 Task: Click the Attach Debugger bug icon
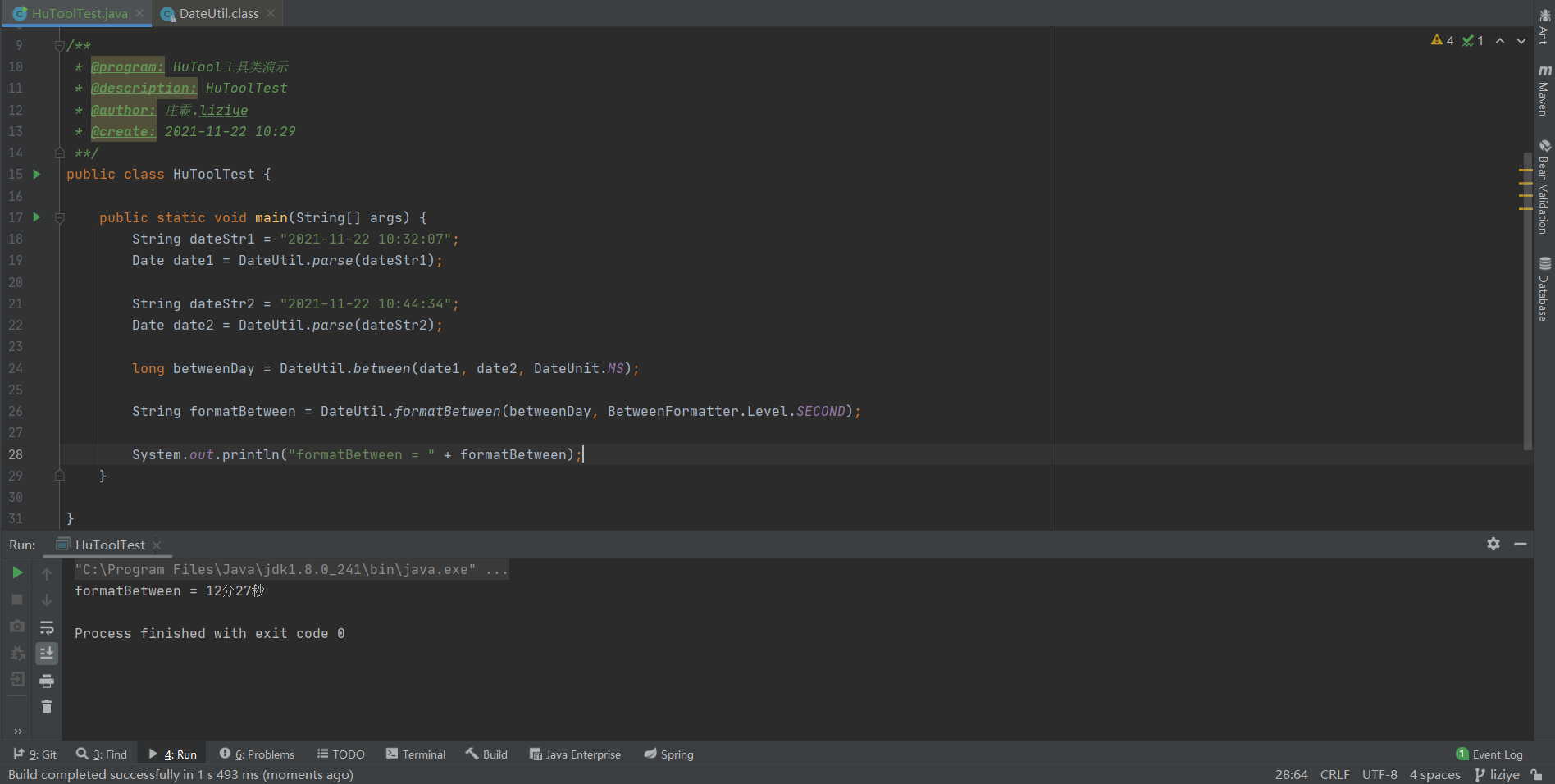pos(17,653)
